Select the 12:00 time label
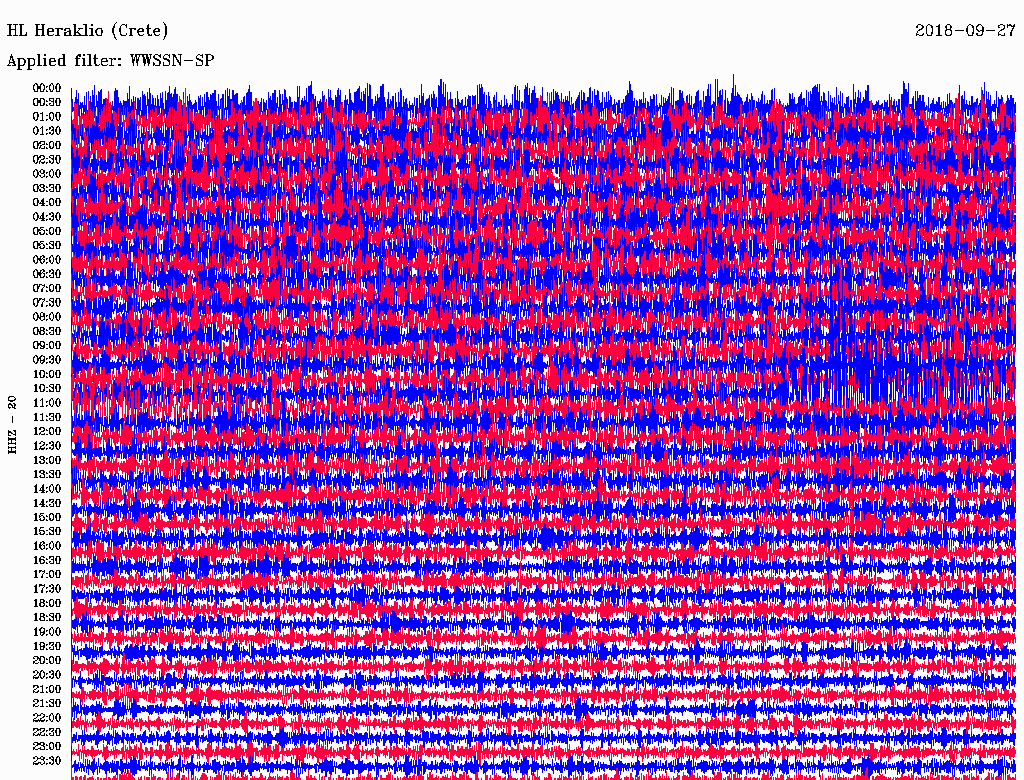This screenshot has height=780, width=1024. (46, 431)
